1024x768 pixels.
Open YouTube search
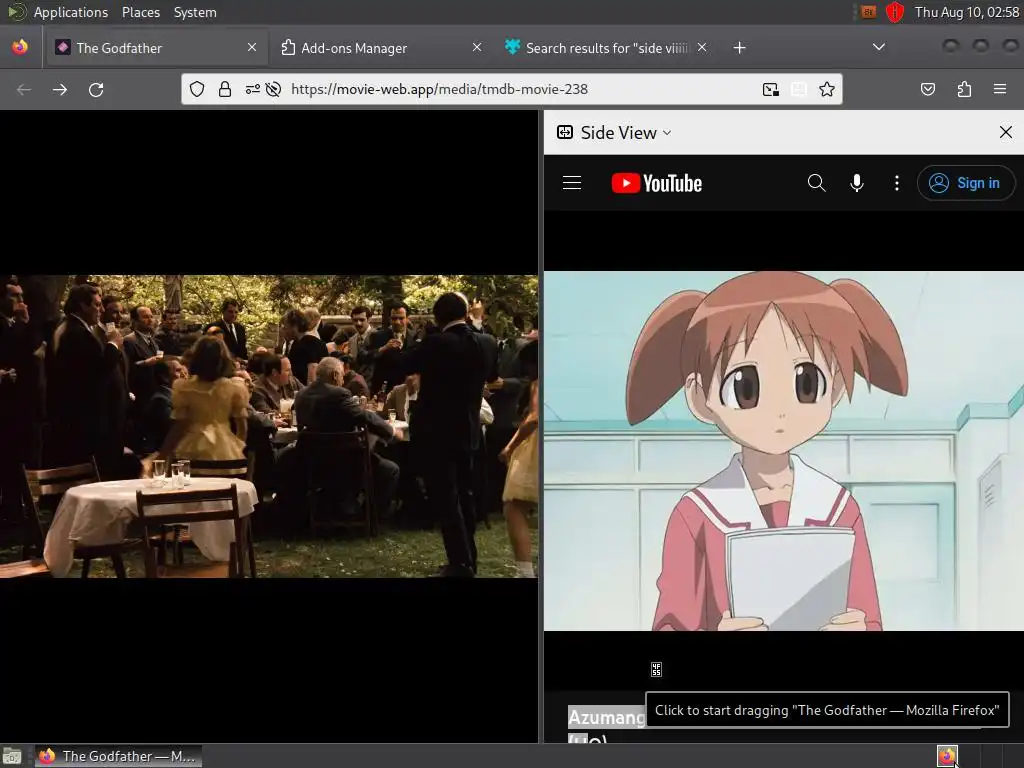click(x=816, y=183)
